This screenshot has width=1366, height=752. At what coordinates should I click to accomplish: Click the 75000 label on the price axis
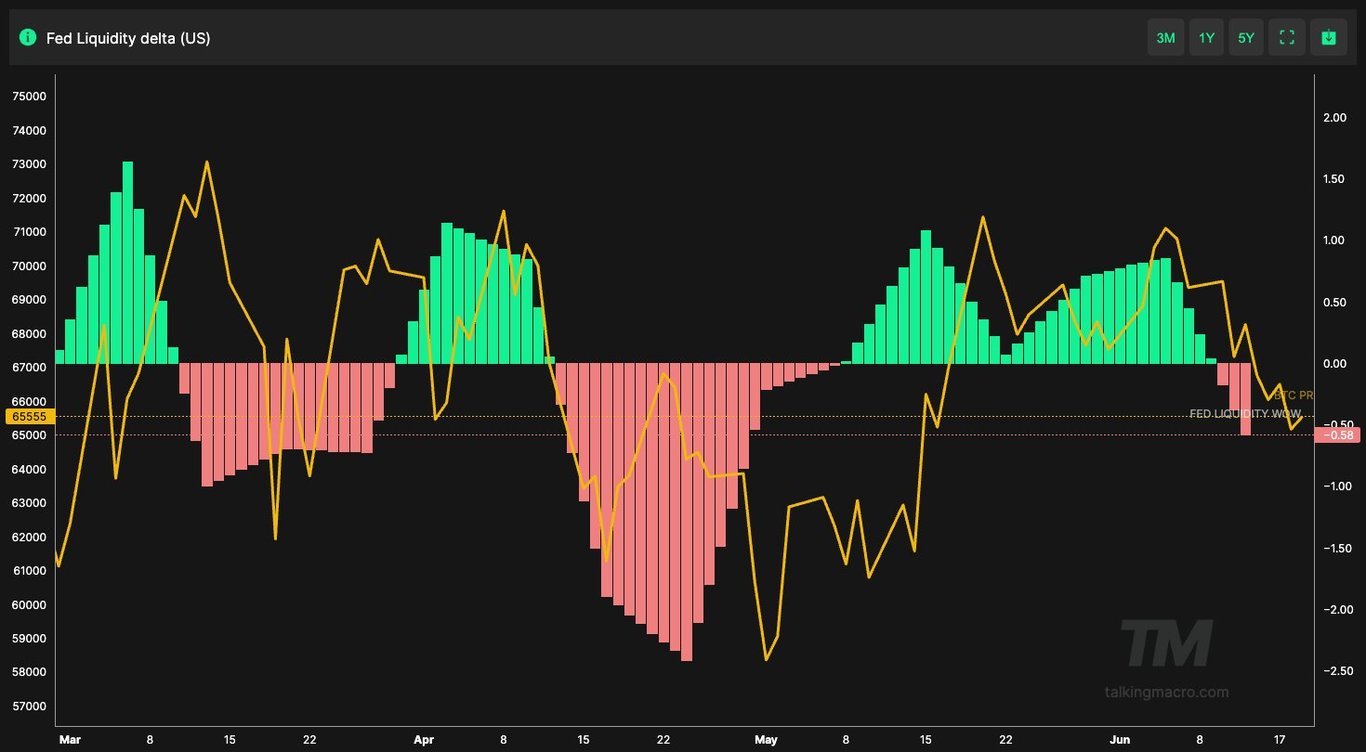[29, 97]
